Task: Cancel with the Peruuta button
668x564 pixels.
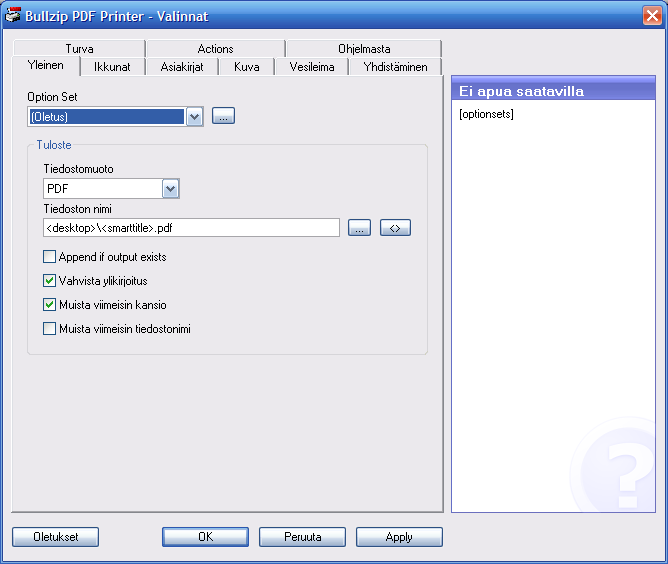Action: [302, 537]
